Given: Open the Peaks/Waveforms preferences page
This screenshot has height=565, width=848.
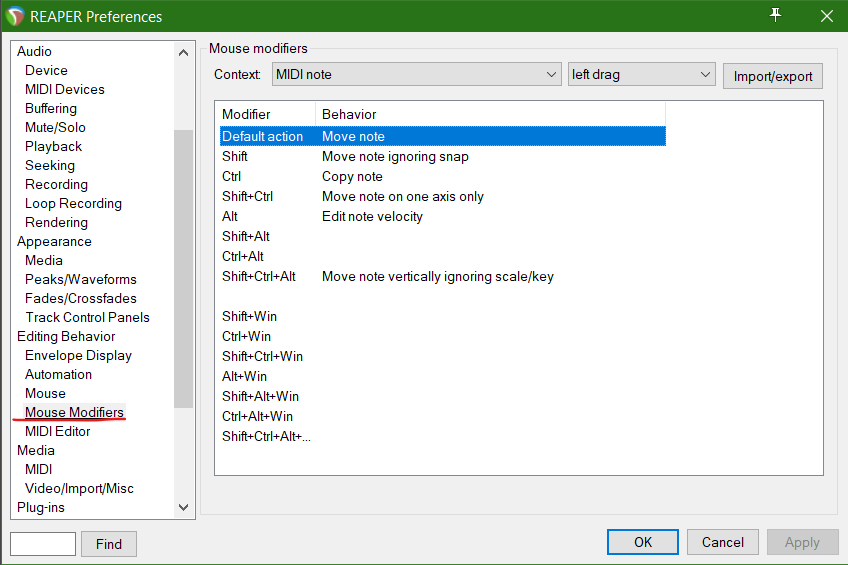Looking at the screenshot, I should click(x=81, y=279).
